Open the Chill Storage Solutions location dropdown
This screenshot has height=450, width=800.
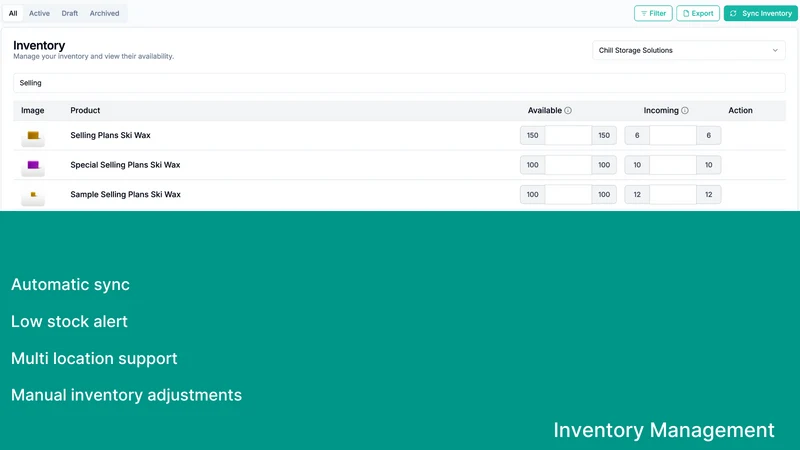(689, 51)
